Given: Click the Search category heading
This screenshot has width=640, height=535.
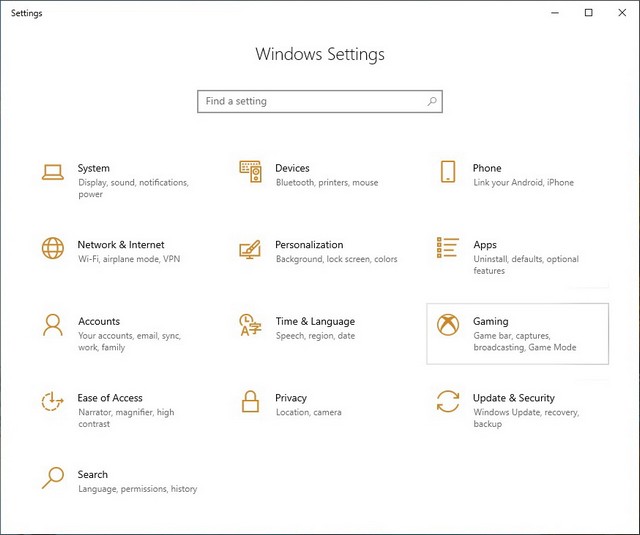Looking at the screenshot, I should (x=93, y=474).
